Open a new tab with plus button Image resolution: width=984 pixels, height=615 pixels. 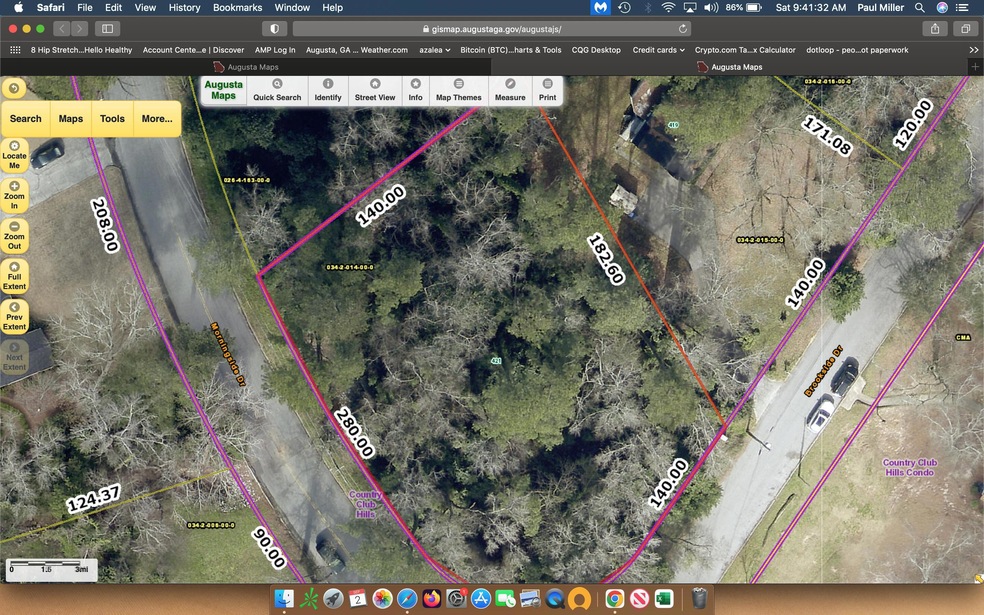975,67
